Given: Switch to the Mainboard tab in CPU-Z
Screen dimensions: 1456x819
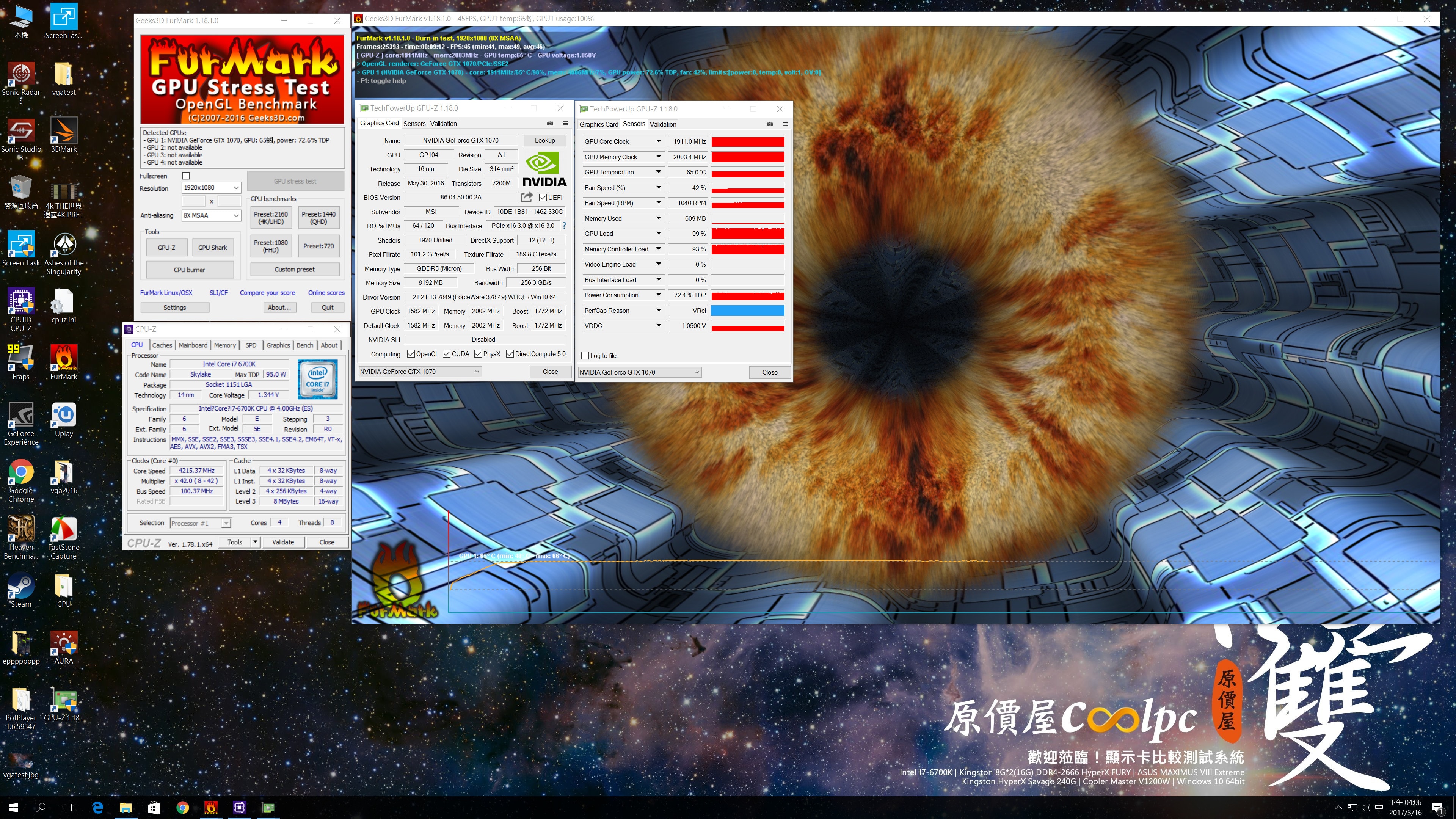Looking at the screenshot, I should pyautogui.click(x=193, y=345).
